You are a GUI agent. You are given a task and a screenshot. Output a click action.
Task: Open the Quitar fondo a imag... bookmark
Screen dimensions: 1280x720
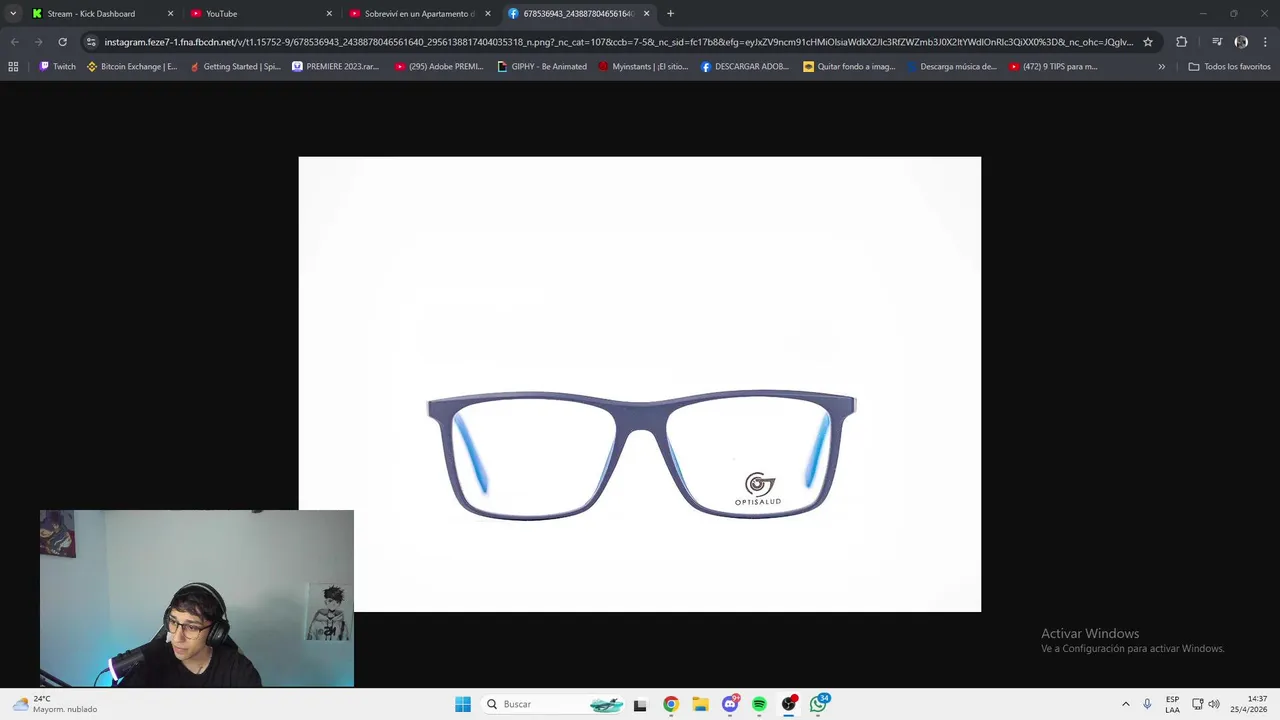(x=849, y=67)
